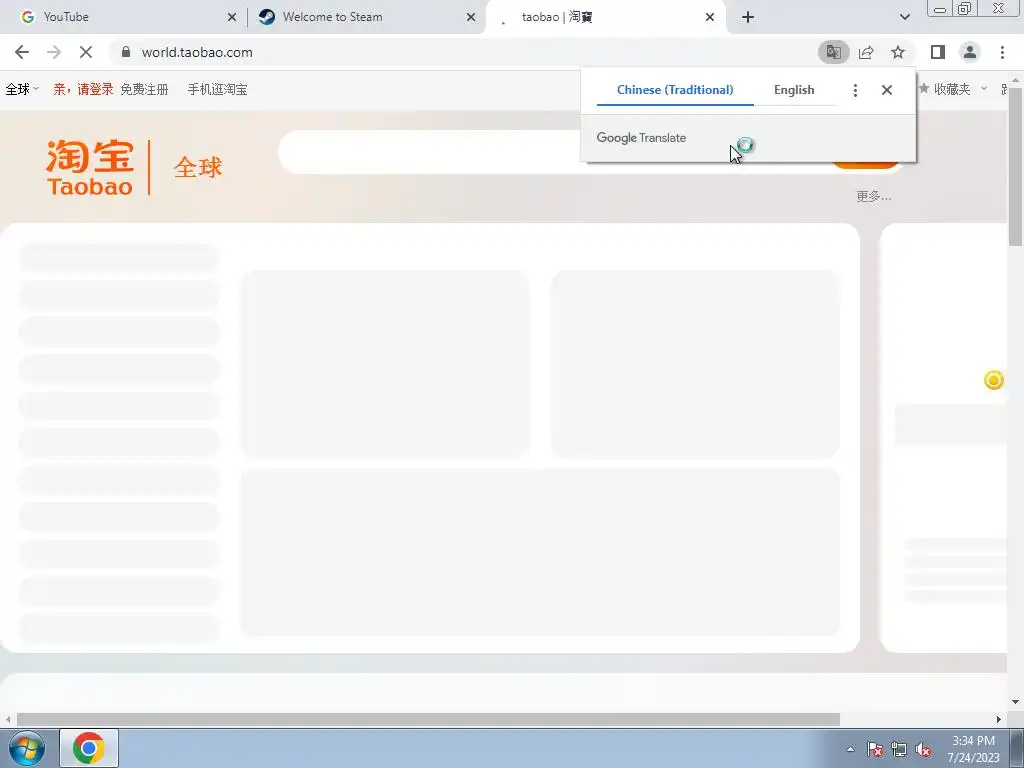Close the taobao tab
Screen dimensions: 1024x768
[x=710, y=17]
